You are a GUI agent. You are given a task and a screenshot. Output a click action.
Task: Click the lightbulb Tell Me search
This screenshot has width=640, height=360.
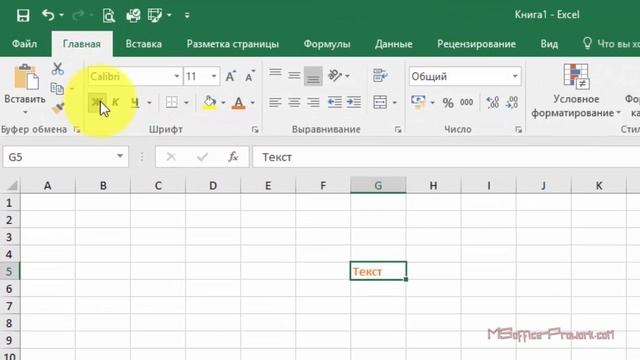pyautogui.click(x=587, y=43)
